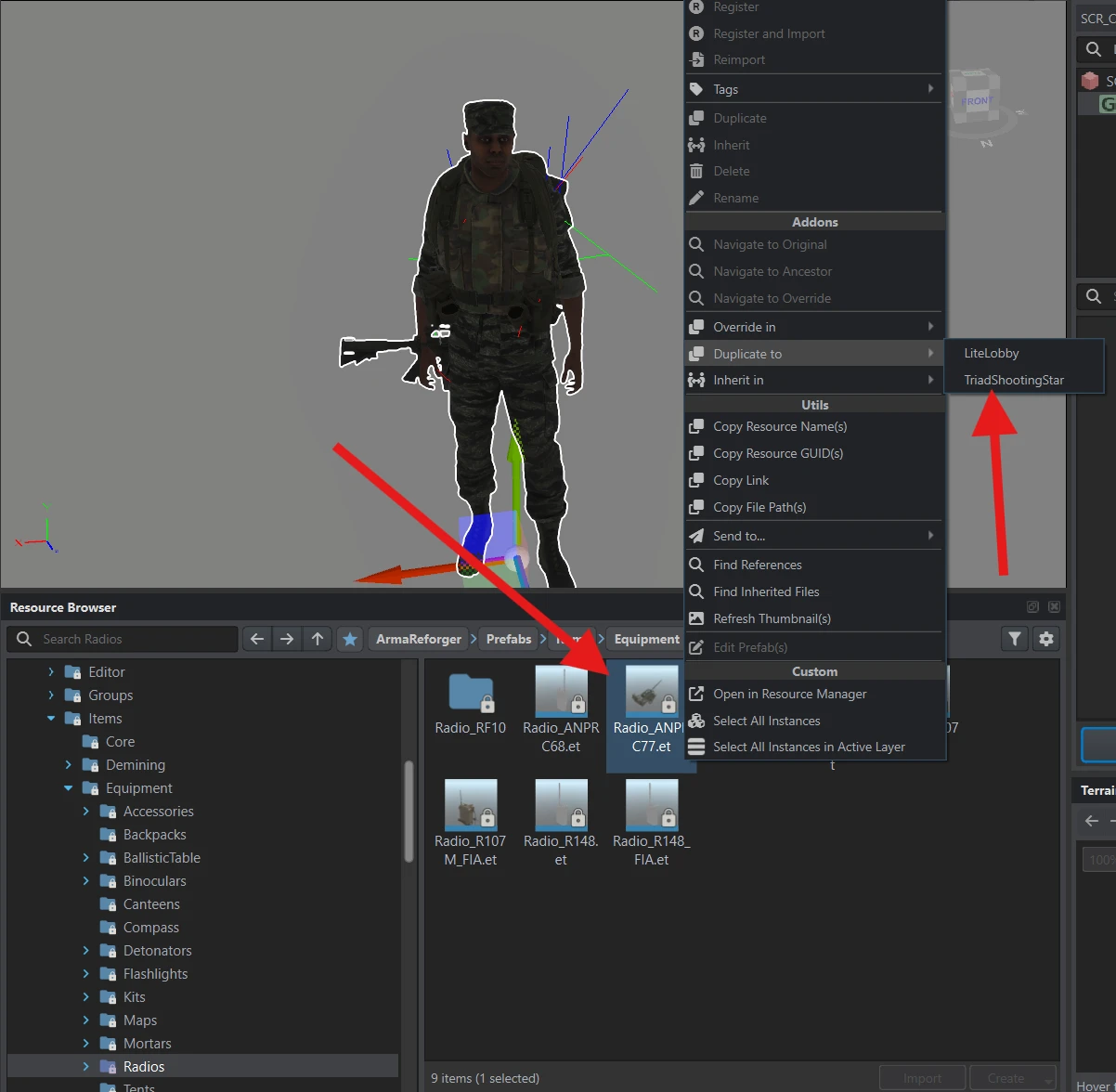
Task: Open Resource Browser settings gear
Action: click(1046, 639)
